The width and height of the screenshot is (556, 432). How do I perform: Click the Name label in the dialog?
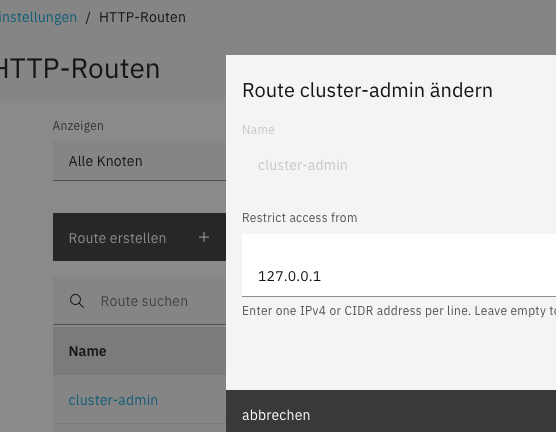coord(258,130)
